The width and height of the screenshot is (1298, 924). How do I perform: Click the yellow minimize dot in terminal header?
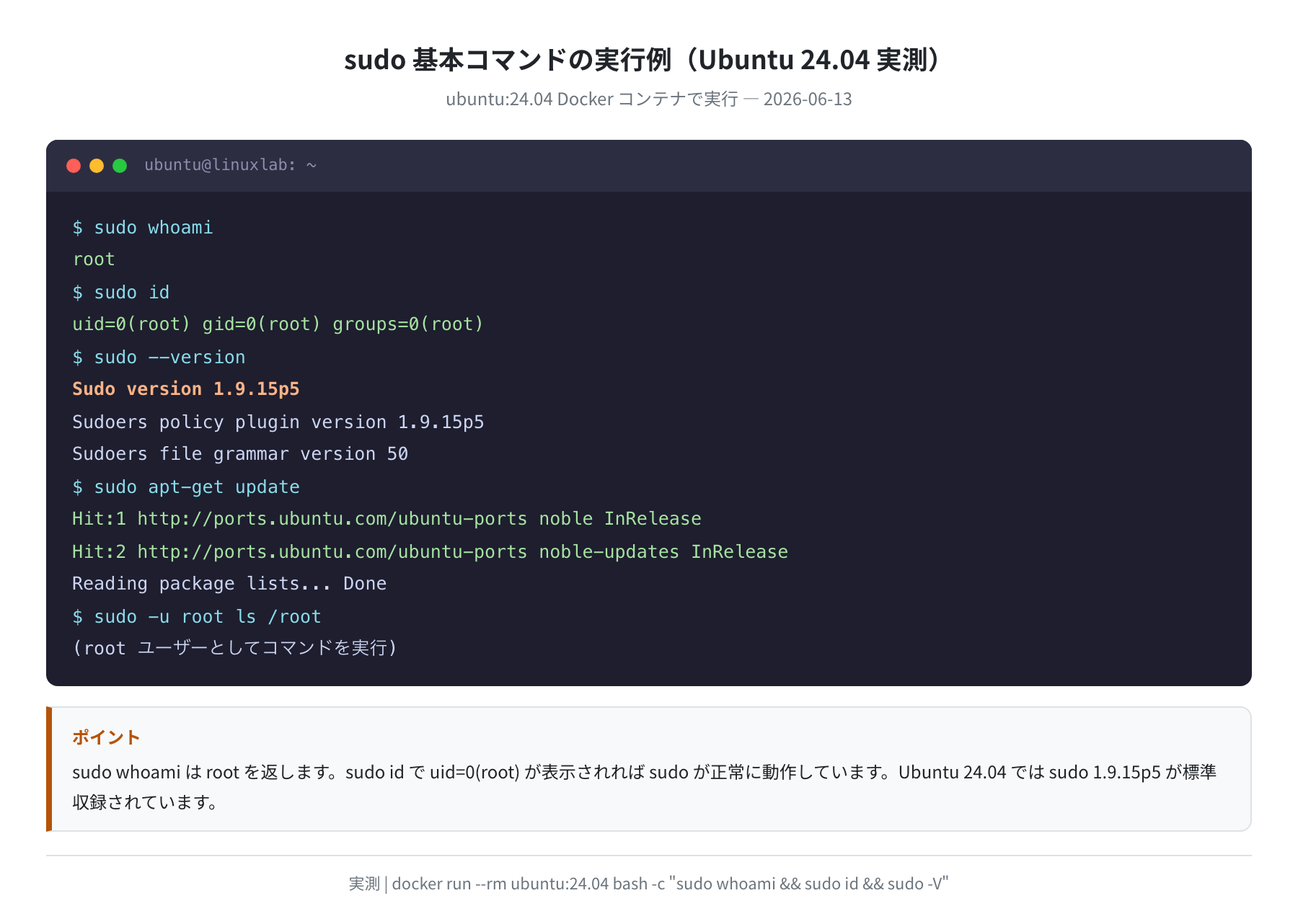click(97, 166)
